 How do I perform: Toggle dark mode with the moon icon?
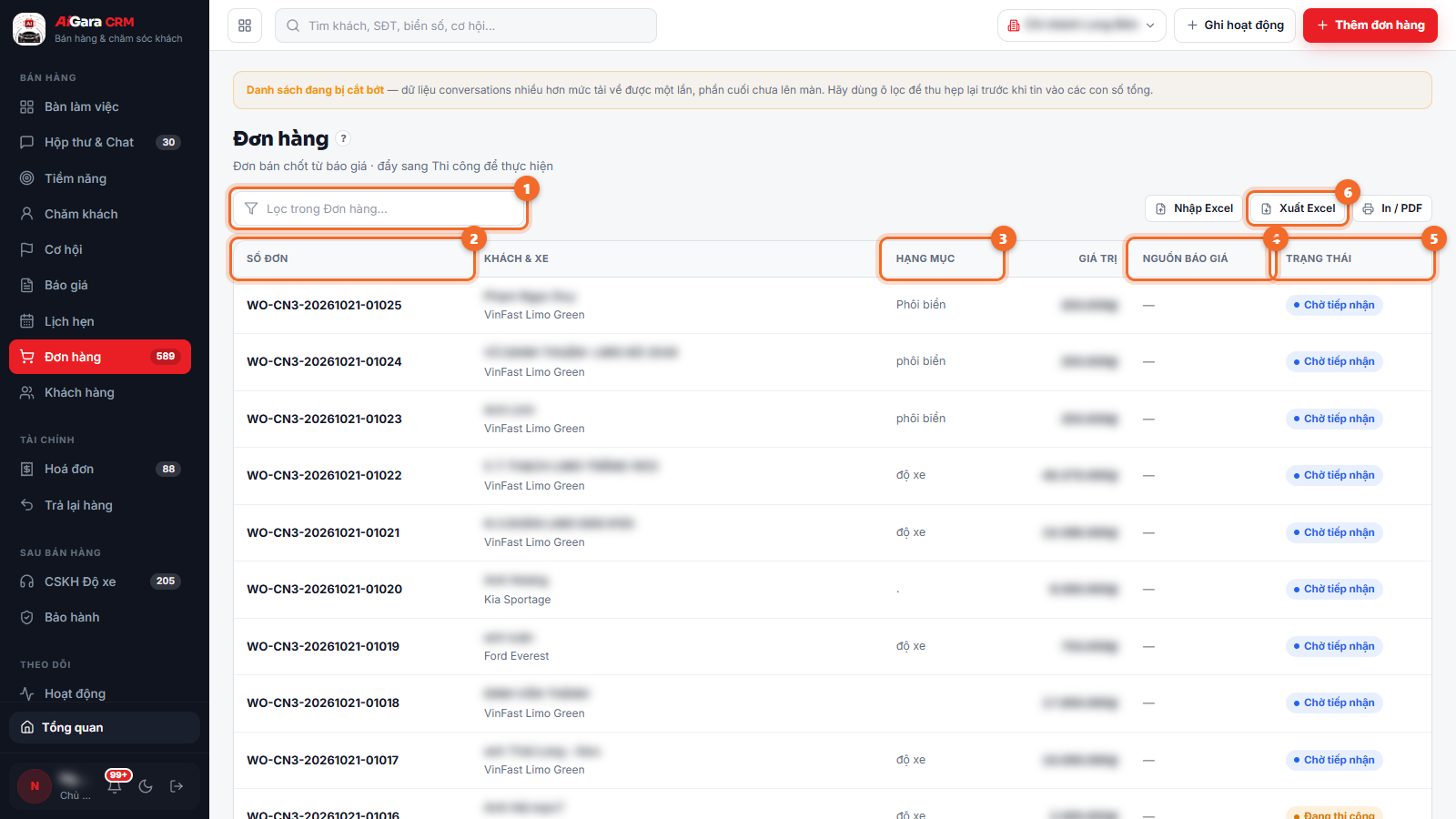(x=146, y=786)
